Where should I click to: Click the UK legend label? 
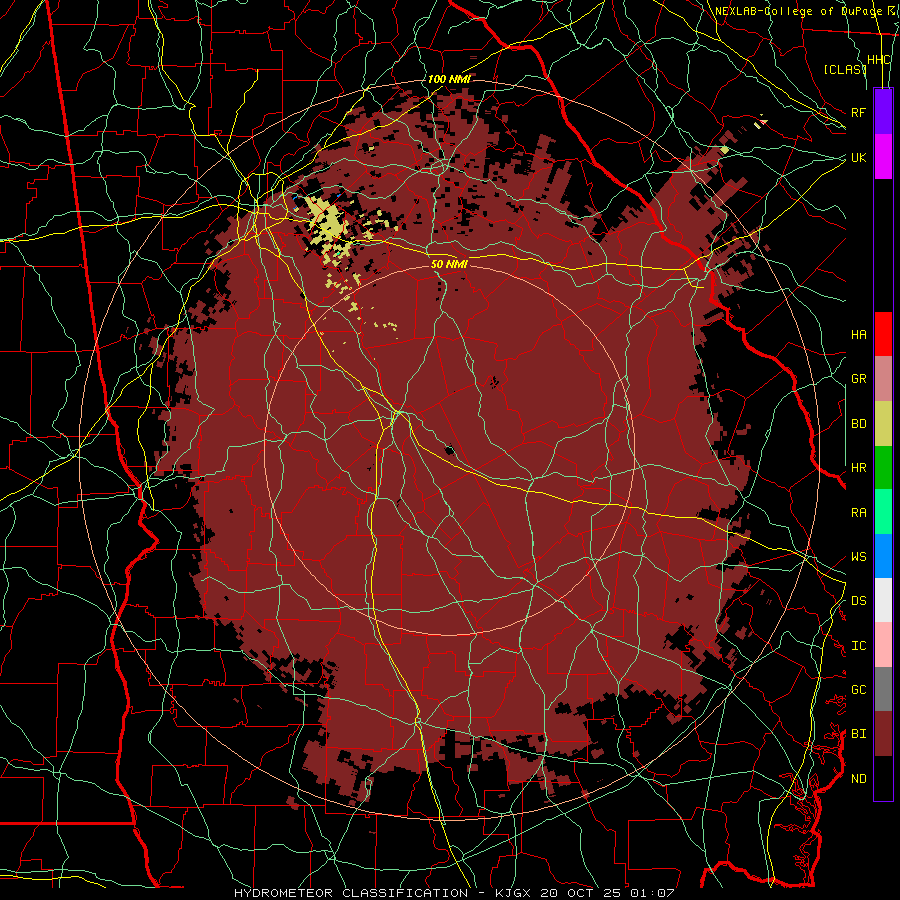click(858, 157)
